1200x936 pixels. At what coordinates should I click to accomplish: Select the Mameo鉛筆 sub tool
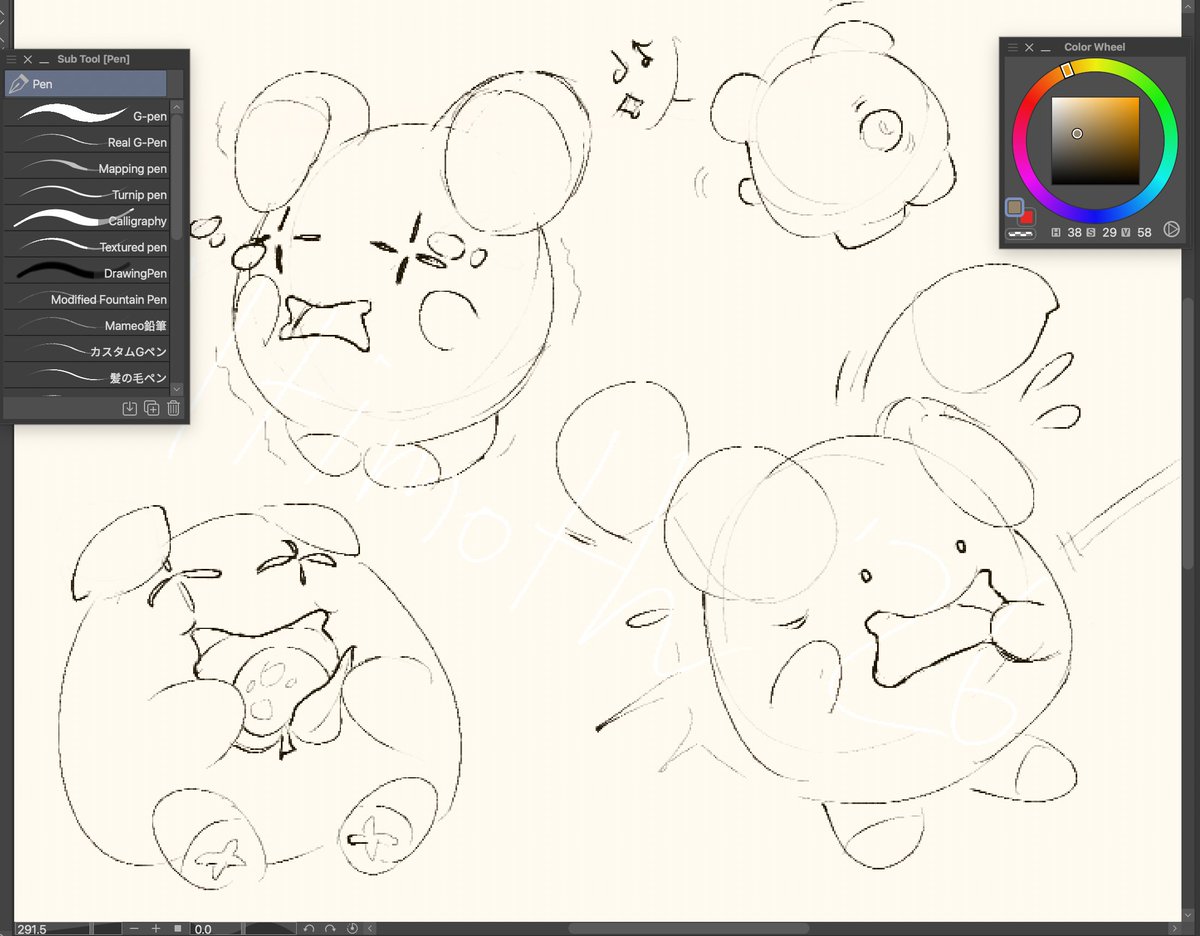(87, 322)
